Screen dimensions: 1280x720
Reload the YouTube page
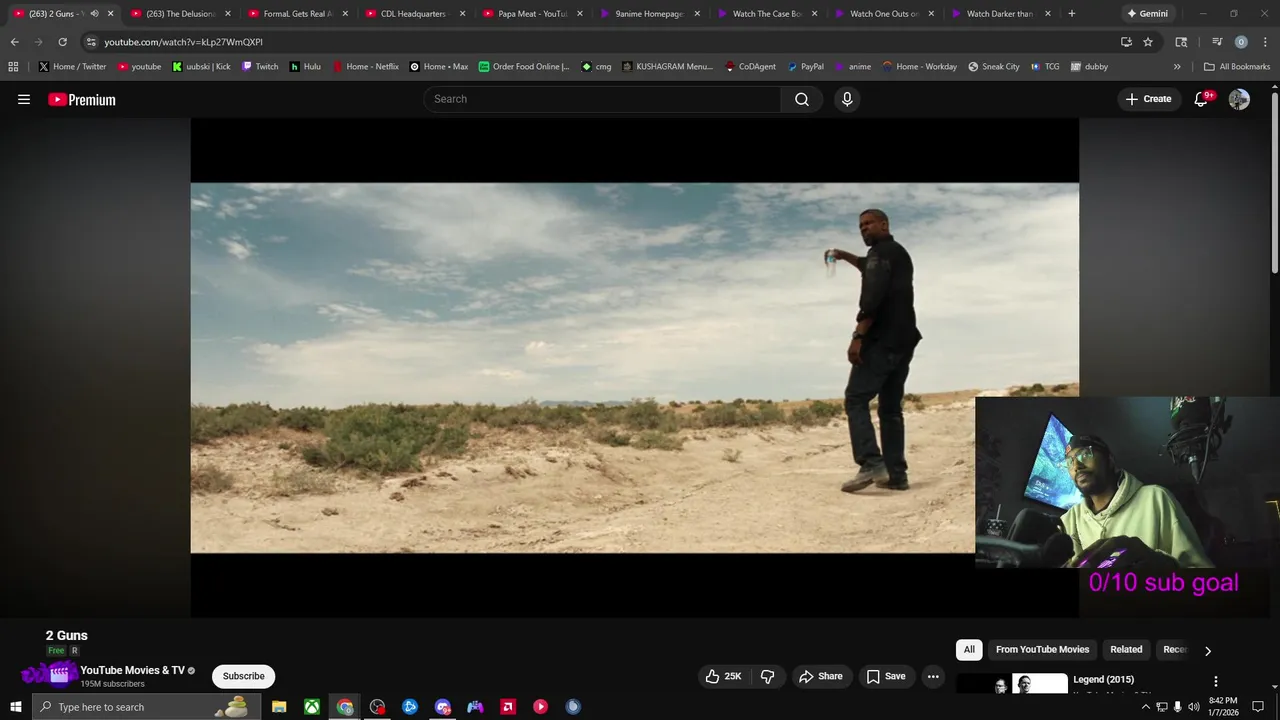62,42
